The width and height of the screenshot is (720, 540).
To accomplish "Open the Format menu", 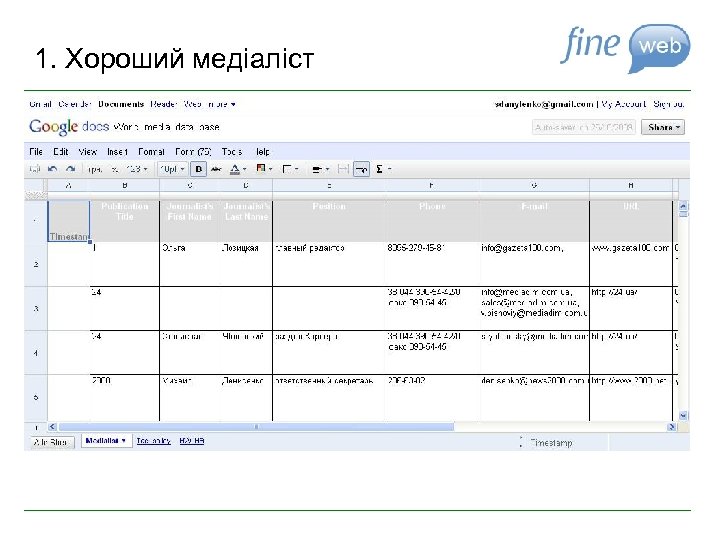I will 151,152.
